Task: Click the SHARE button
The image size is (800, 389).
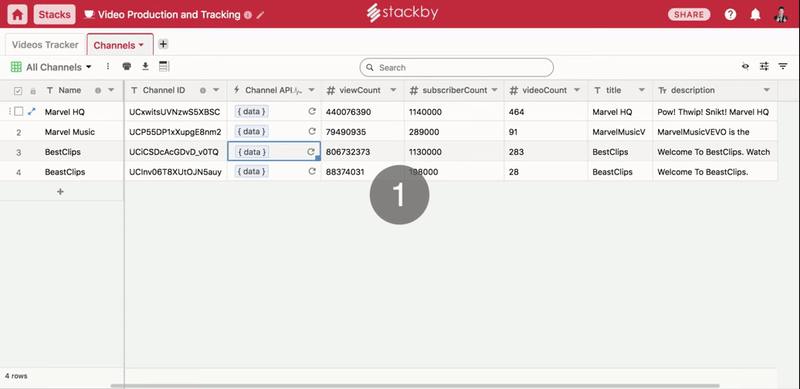Action: point(689,15)
